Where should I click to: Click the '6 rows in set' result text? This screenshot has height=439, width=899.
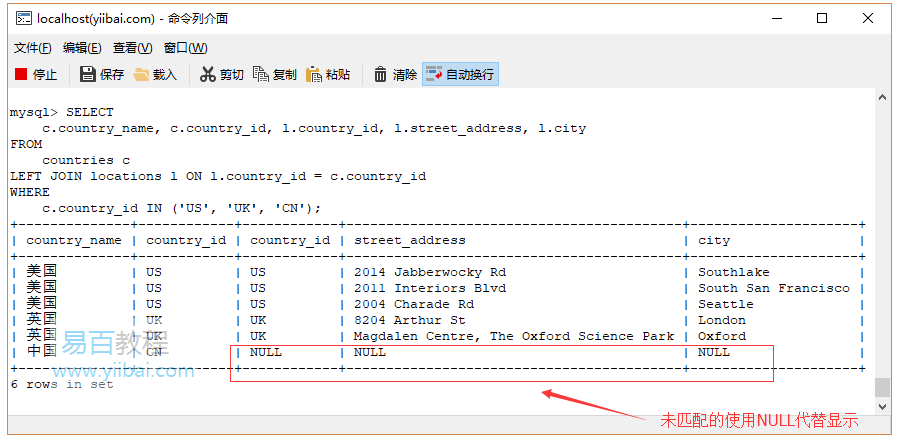click(x=62, y=384)
